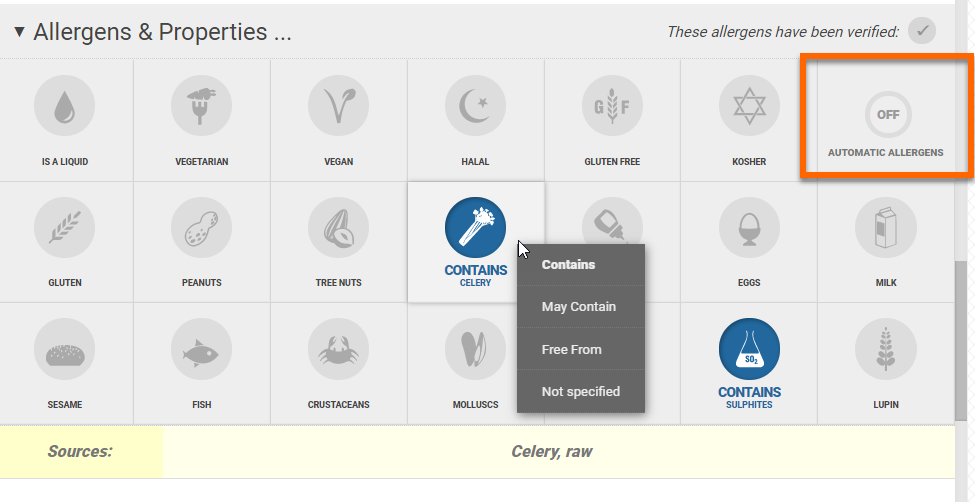The width and height of the screenshot is (975, 502).
Task: Click the vertical scrollbar on the right
Action: [962, 330]
